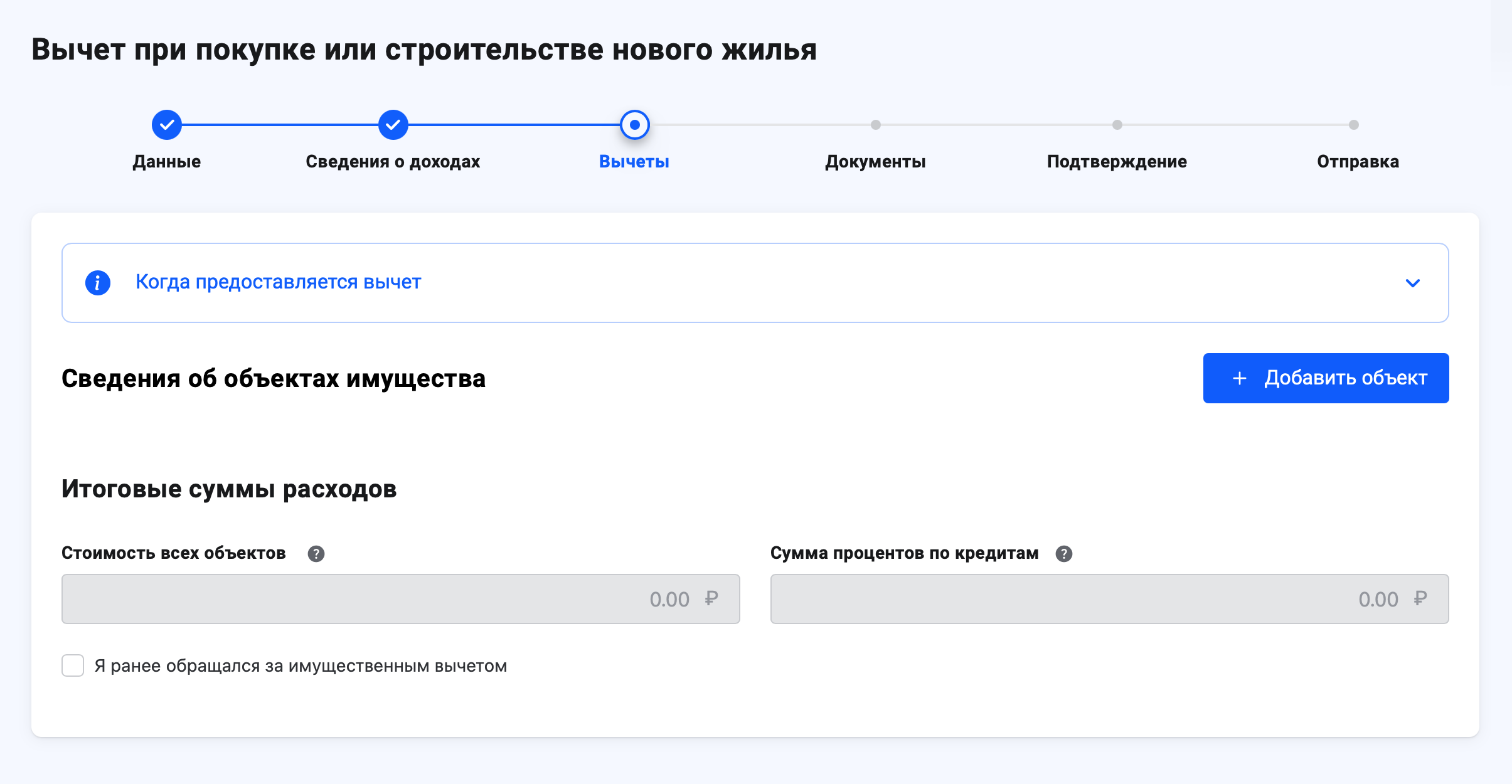Go to the Отправка step label

point(1358,162)
